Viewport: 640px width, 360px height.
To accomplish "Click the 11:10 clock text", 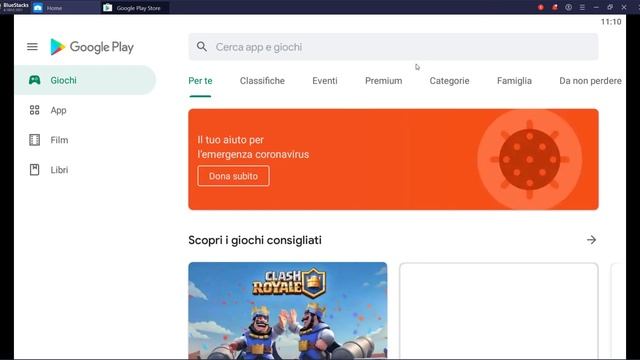I will 611,22.
